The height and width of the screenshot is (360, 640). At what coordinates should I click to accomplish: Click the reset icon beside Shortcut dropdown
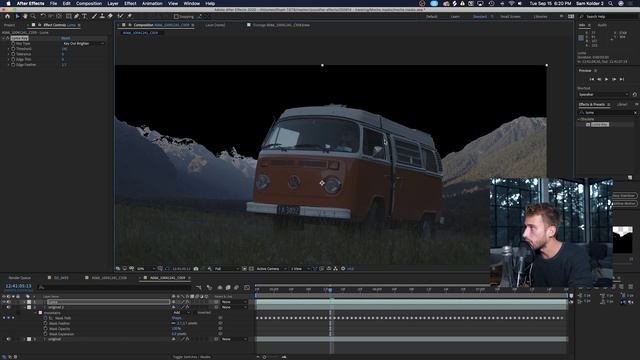[x=634, y=94]
